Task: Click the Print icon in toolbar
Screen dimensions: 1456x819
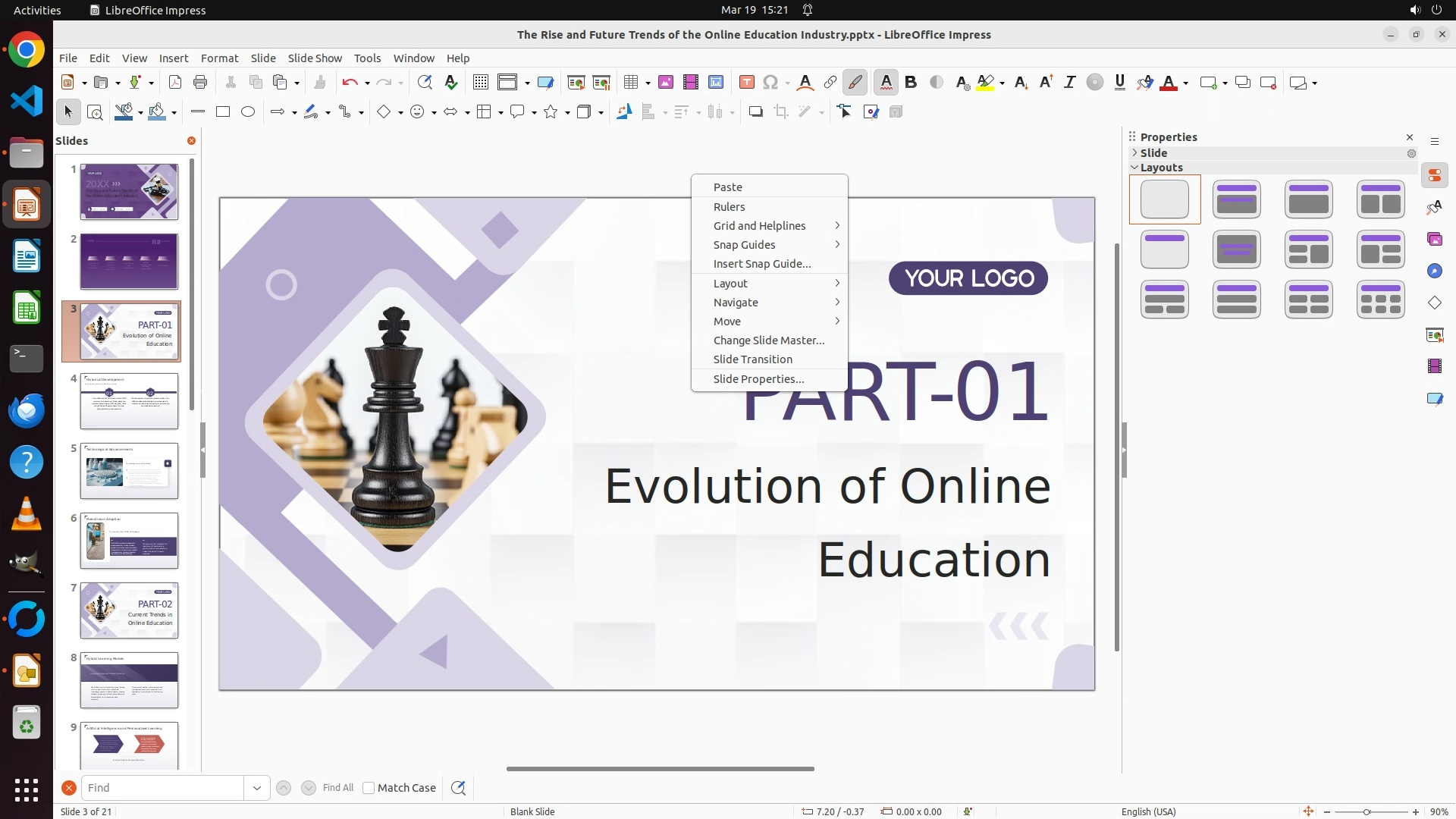Action: click(200, 83)
